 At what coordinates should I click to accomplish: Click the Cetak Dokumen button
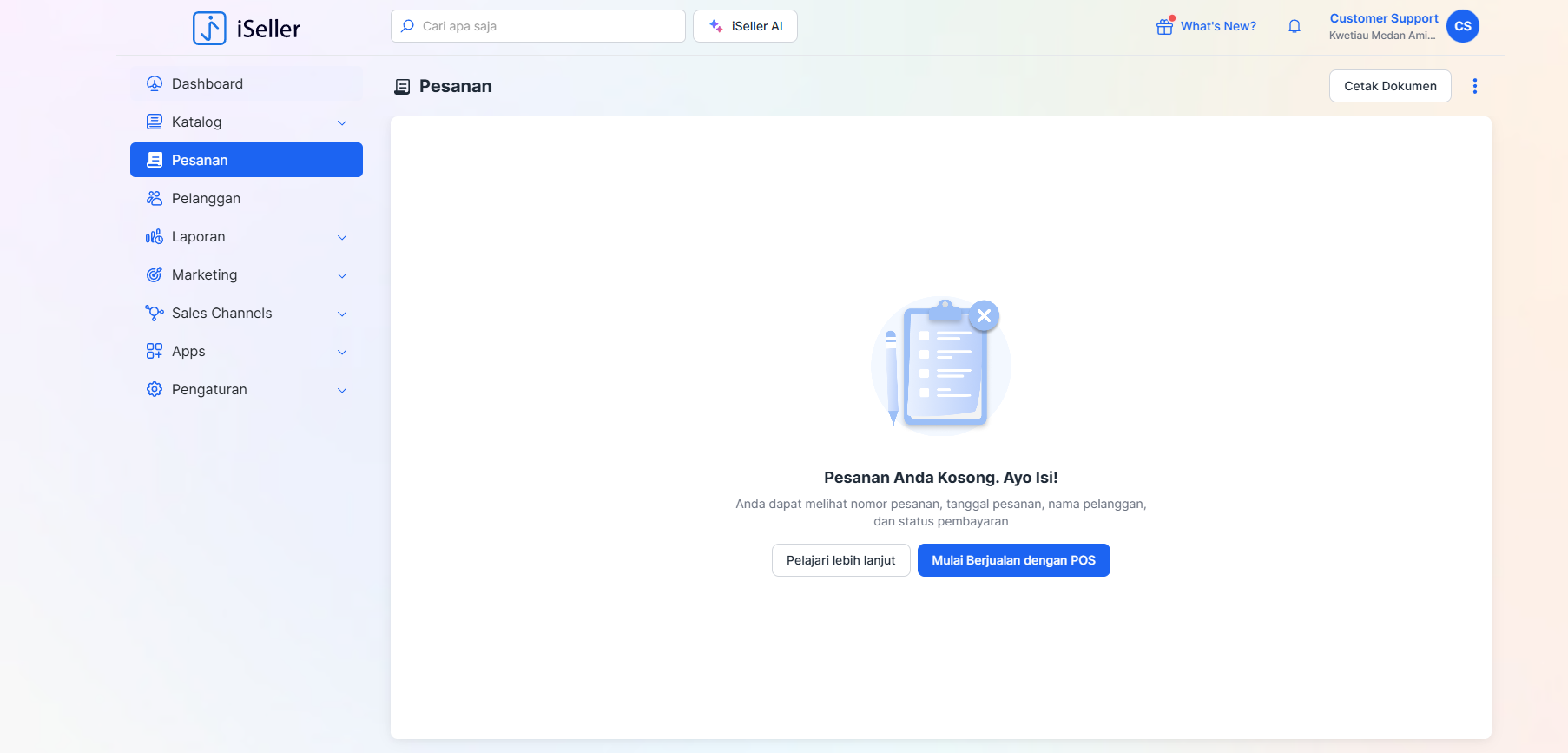point(1389,86)
